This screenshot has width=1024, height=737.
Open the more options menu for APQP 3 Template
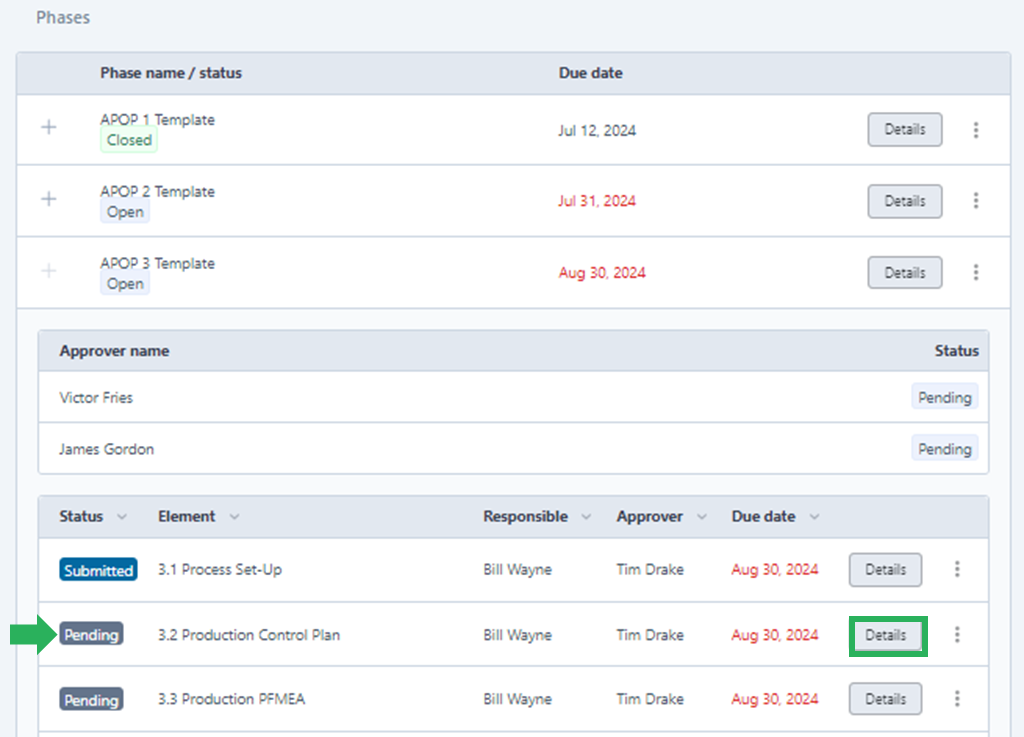coord(976,272)
